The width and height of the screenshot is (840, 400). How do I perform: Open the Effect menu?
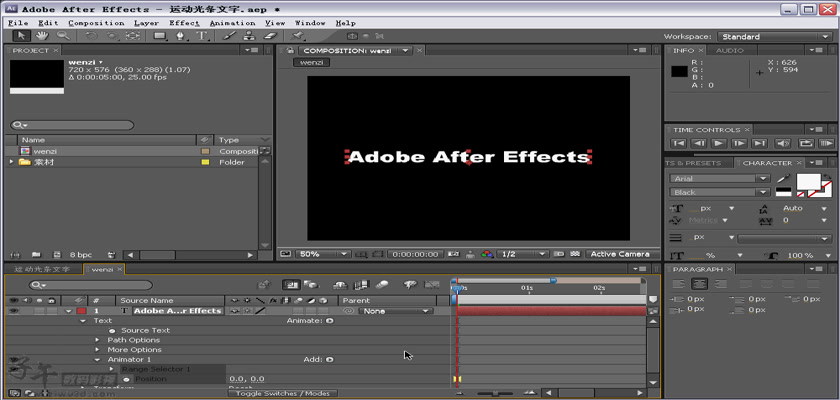(184, 23)
